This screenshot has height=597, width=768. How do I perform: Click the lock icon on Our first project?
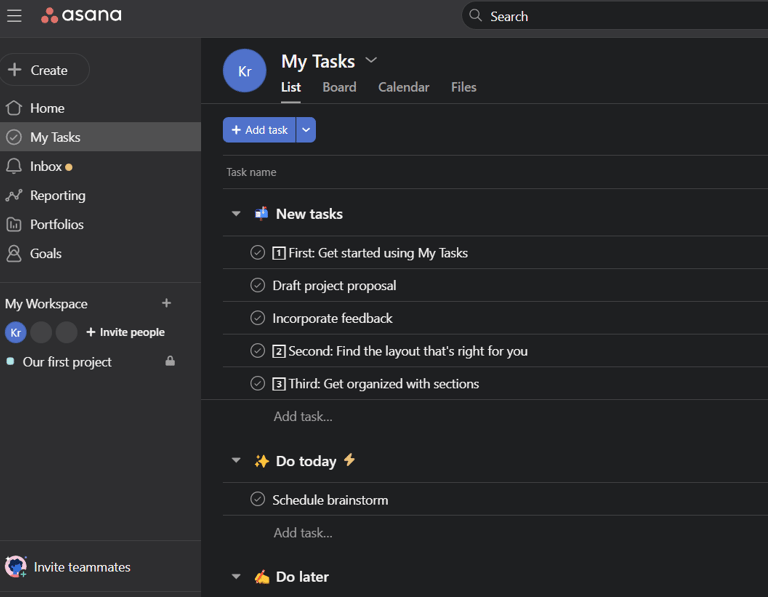170,361
